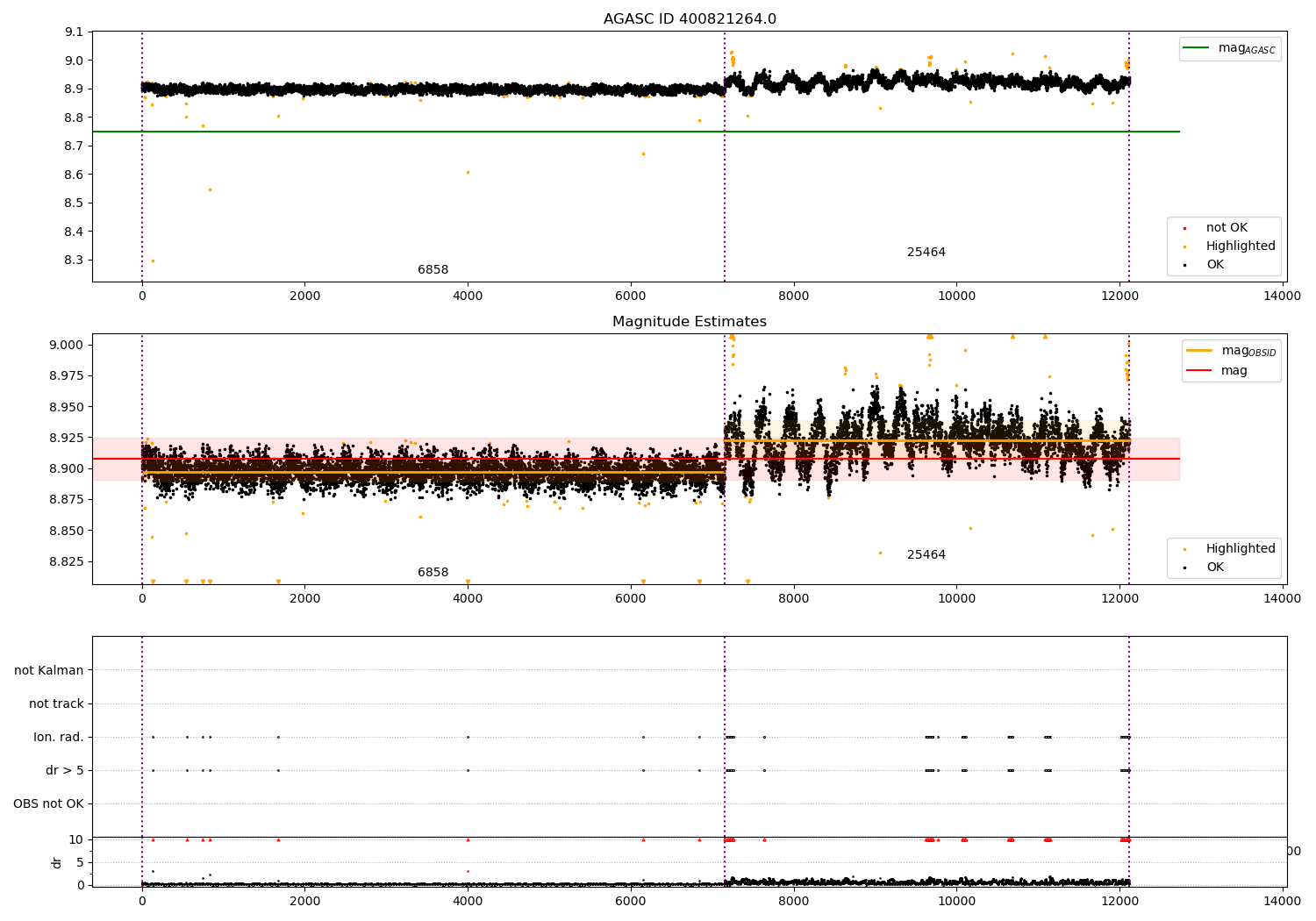Viewport: 1316px width, 921px height.
Task: Click x-tick 10000 under the Magnitude Estimates plot
Action: [956, 599]
